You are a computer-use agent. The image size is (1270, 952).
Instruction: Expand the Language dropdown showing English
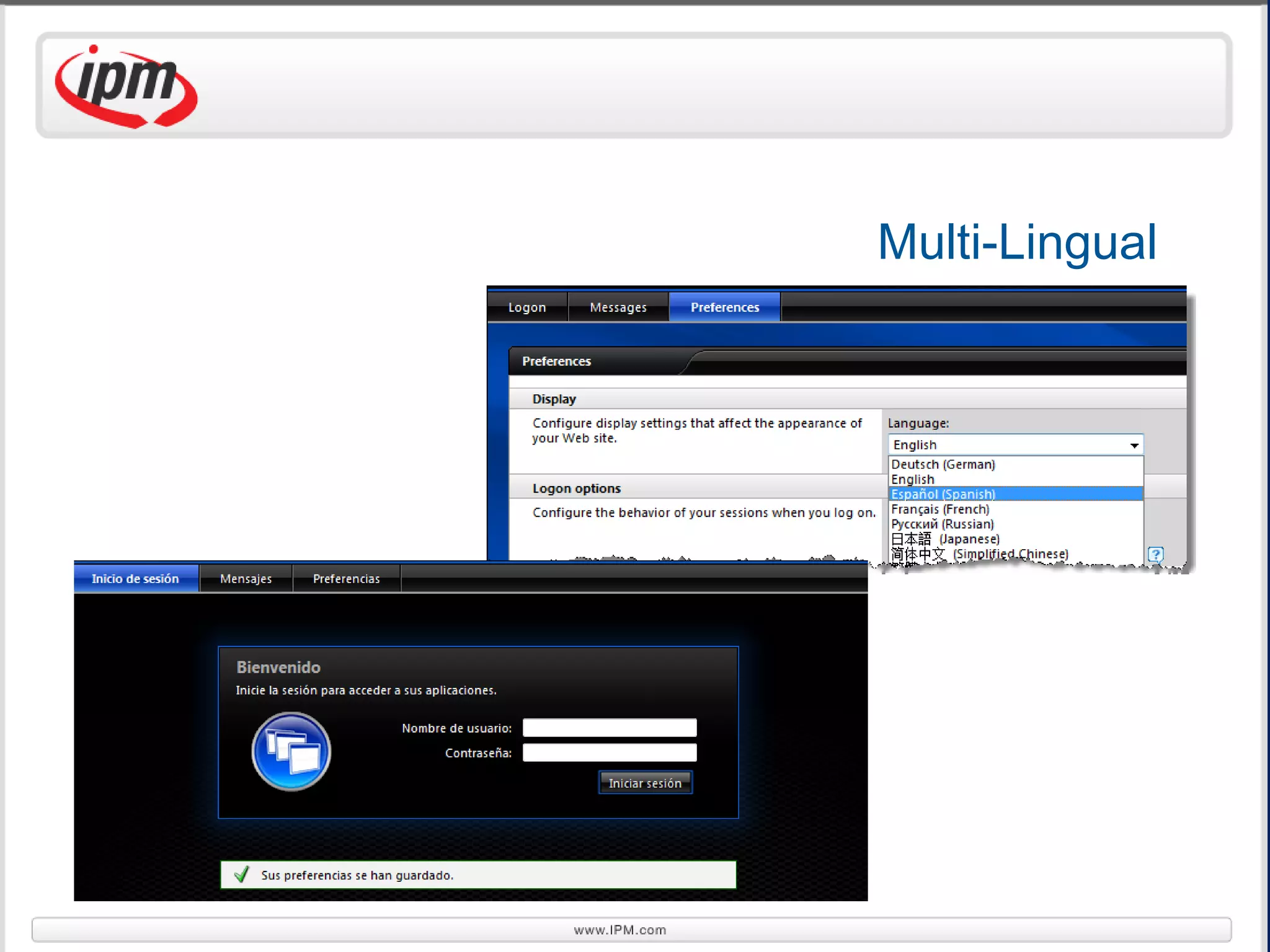point(1016,445)
